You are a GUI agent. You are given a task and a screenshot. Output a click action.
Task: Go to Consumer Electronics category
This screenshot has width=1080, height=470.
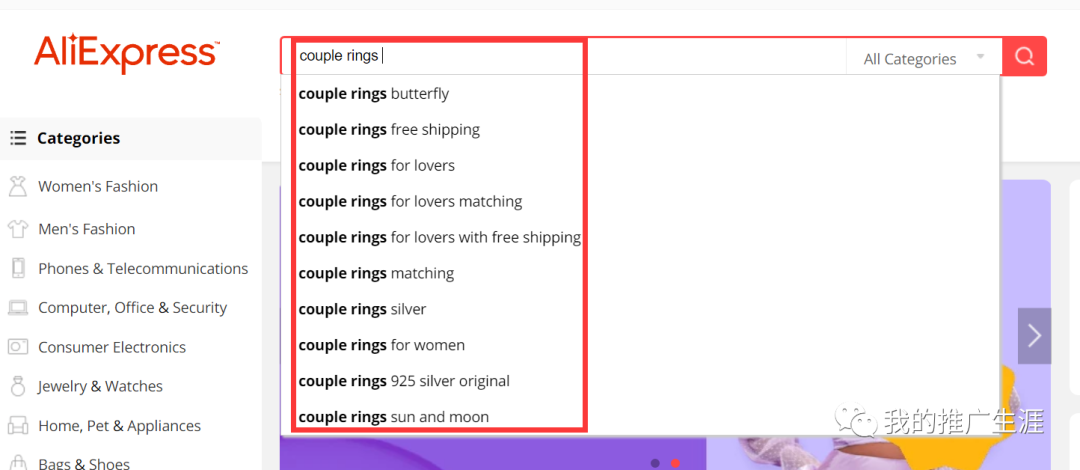coord(112,347)
